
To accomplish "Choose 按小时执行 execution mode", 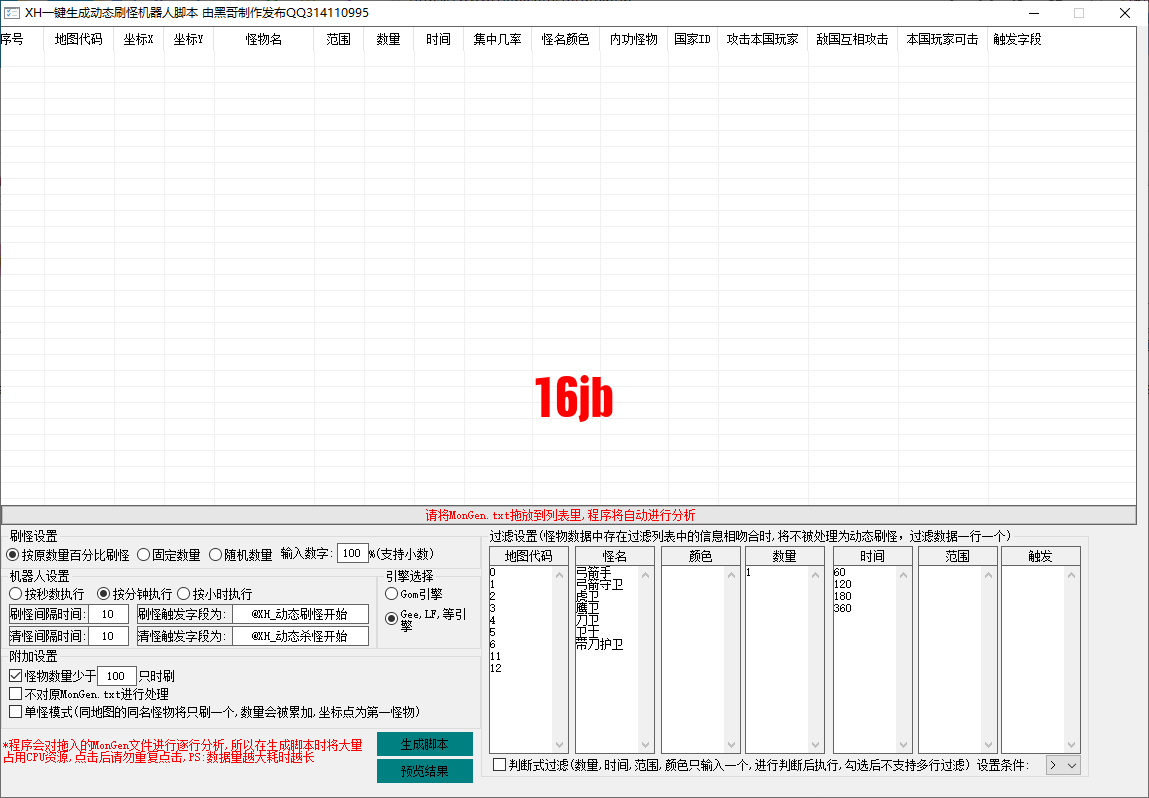I will tap(184, 594).
